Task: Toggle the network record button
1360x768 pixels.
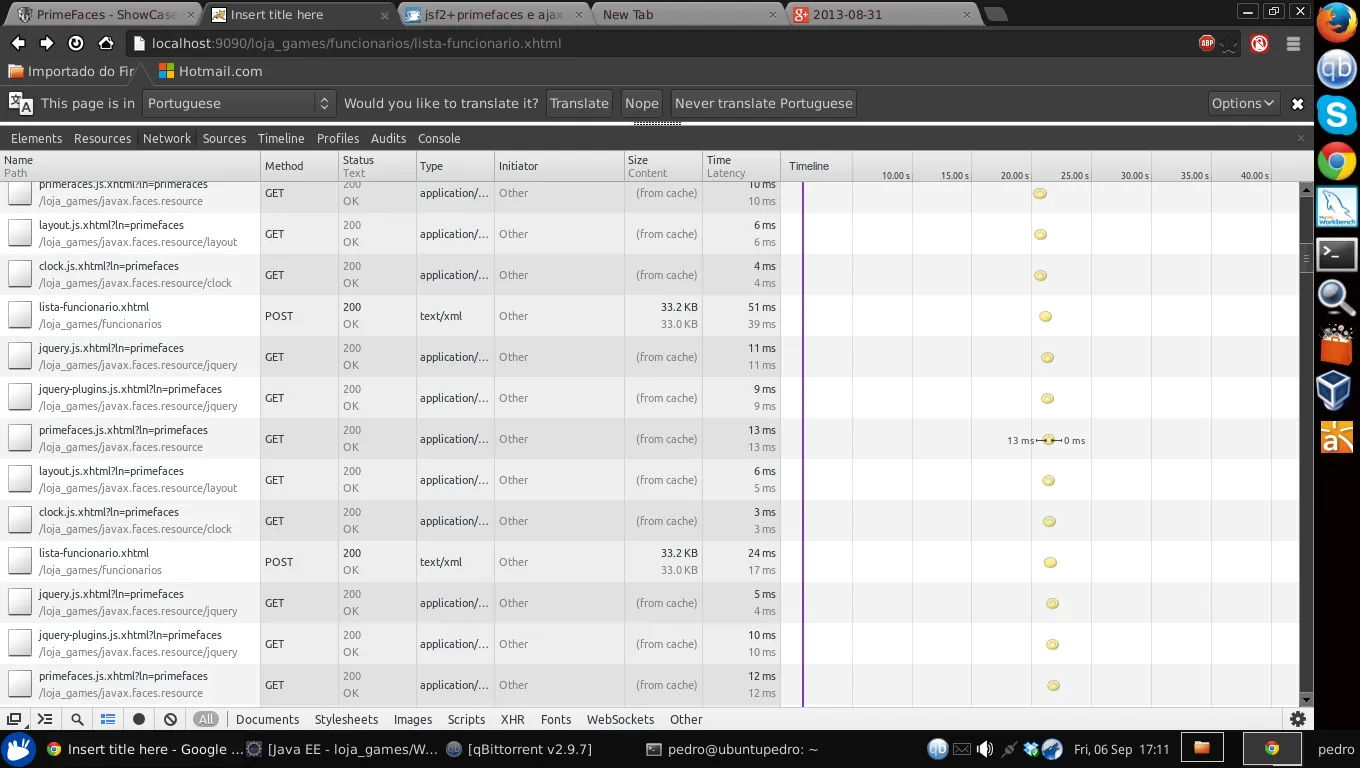Action: [x=139, y=719]
